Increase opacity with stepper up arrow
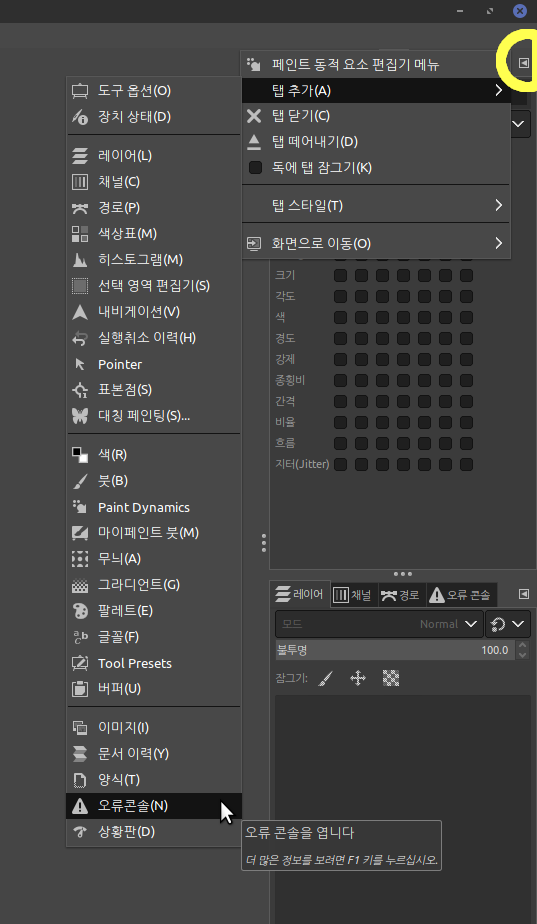 pyautogui.click(x=522, y=646)
